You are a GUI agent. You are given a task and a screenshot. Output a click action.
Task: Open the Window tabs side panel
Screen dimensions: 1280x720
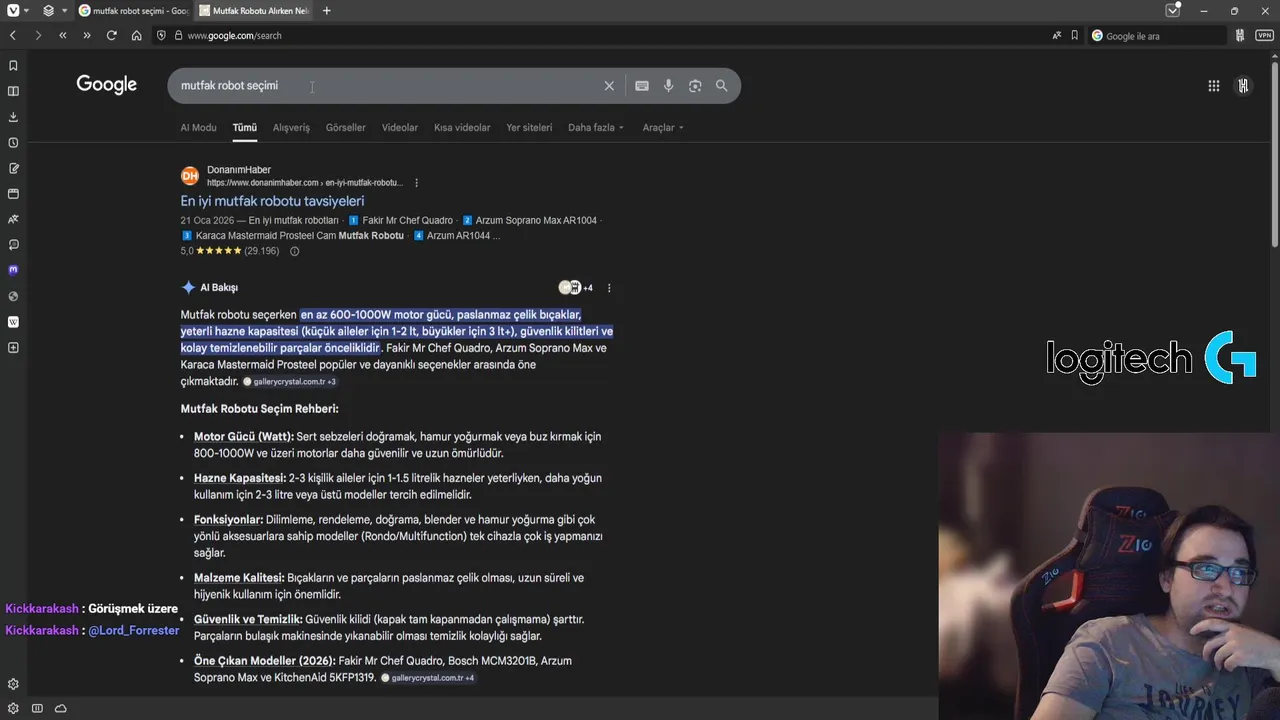coord(13,194)
